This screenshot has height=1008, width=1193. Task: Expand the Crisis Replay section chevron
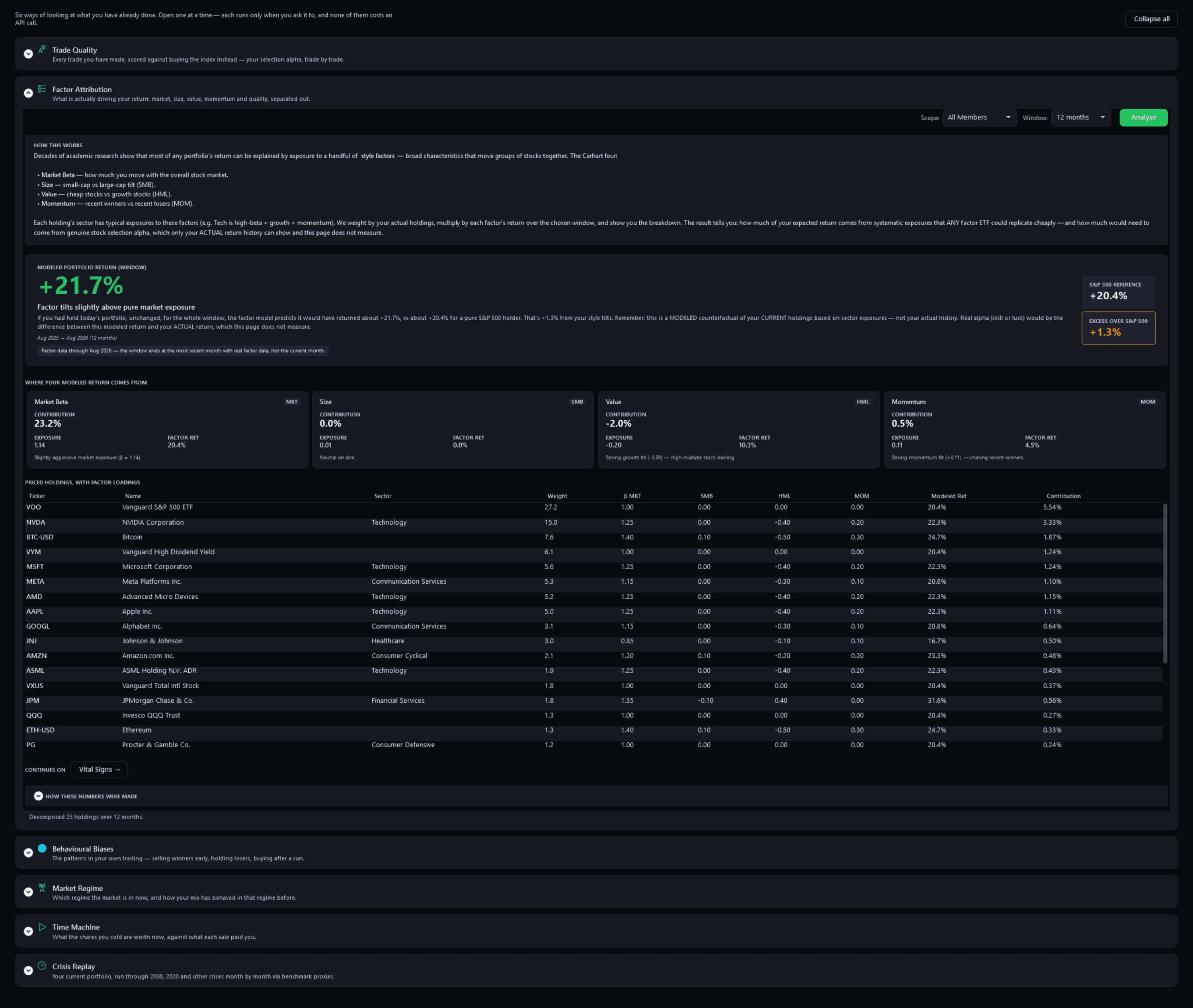[28, 970]
